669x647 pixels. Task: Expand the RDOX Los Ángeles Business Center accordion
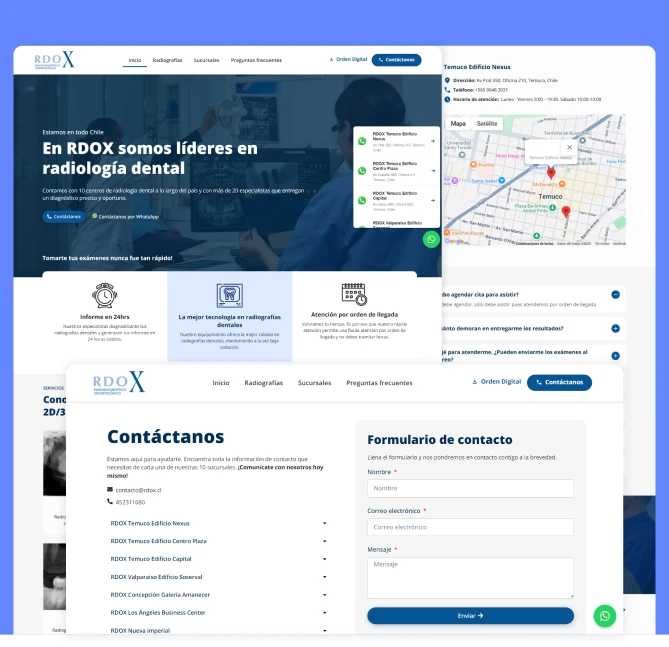click(x=217, y=612)
